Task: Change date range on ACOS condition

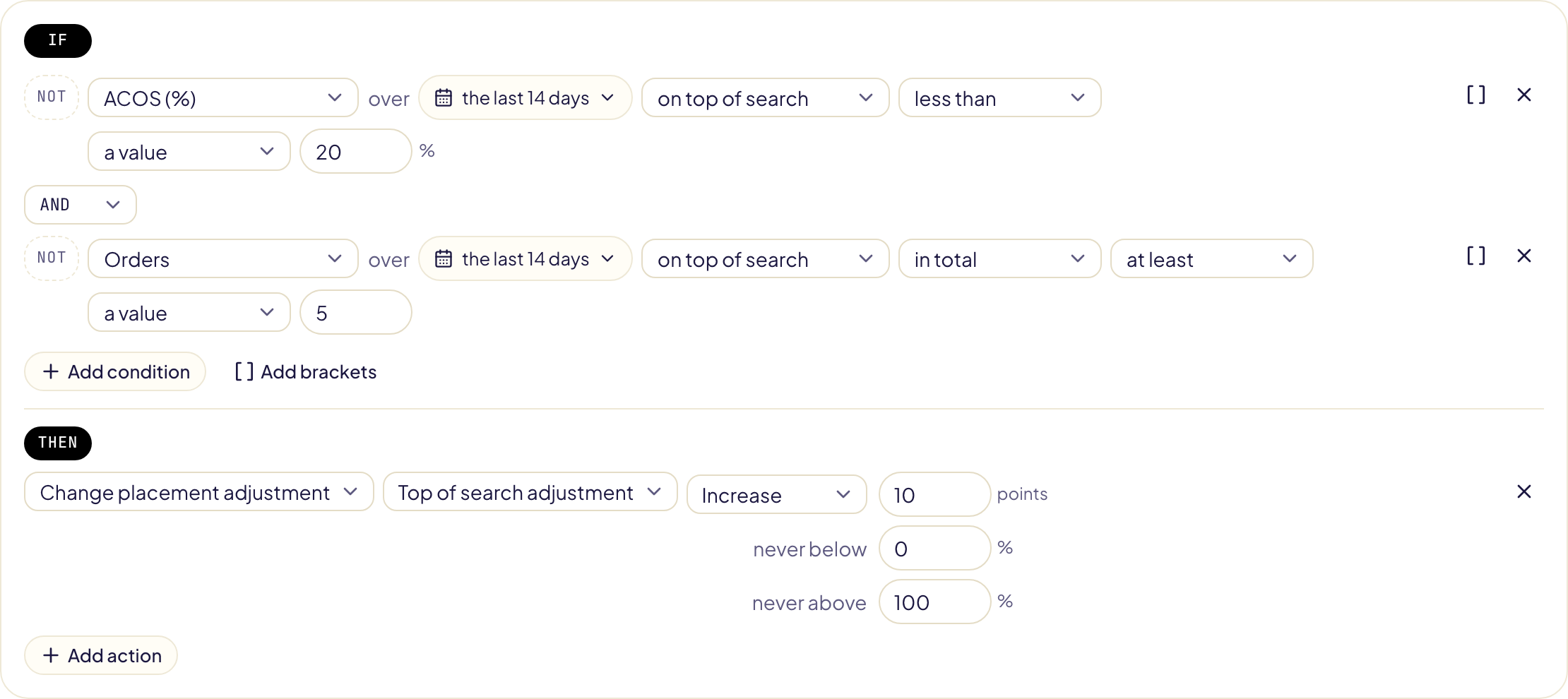Action: [x=525, y=97]
